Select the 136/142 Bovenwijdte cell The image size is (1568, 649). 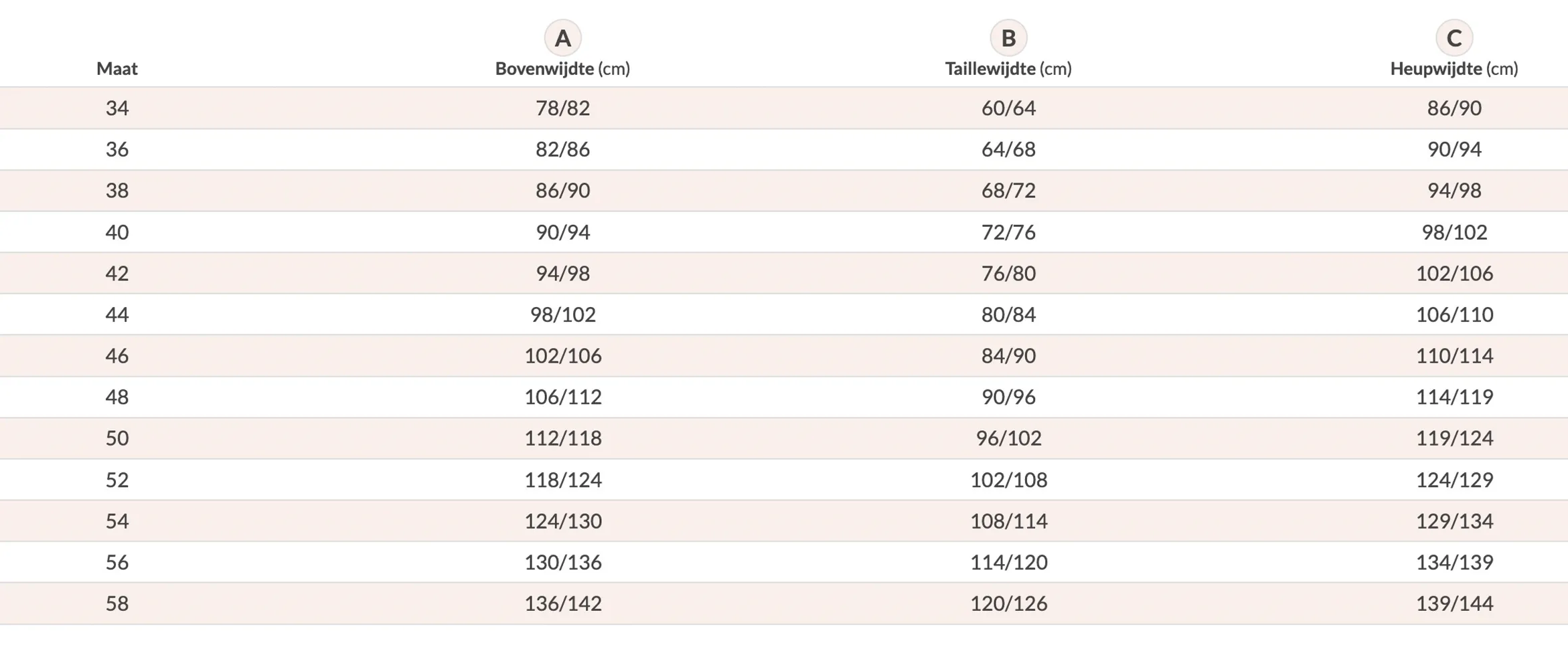pyautogui.click(x=562, y=604)
